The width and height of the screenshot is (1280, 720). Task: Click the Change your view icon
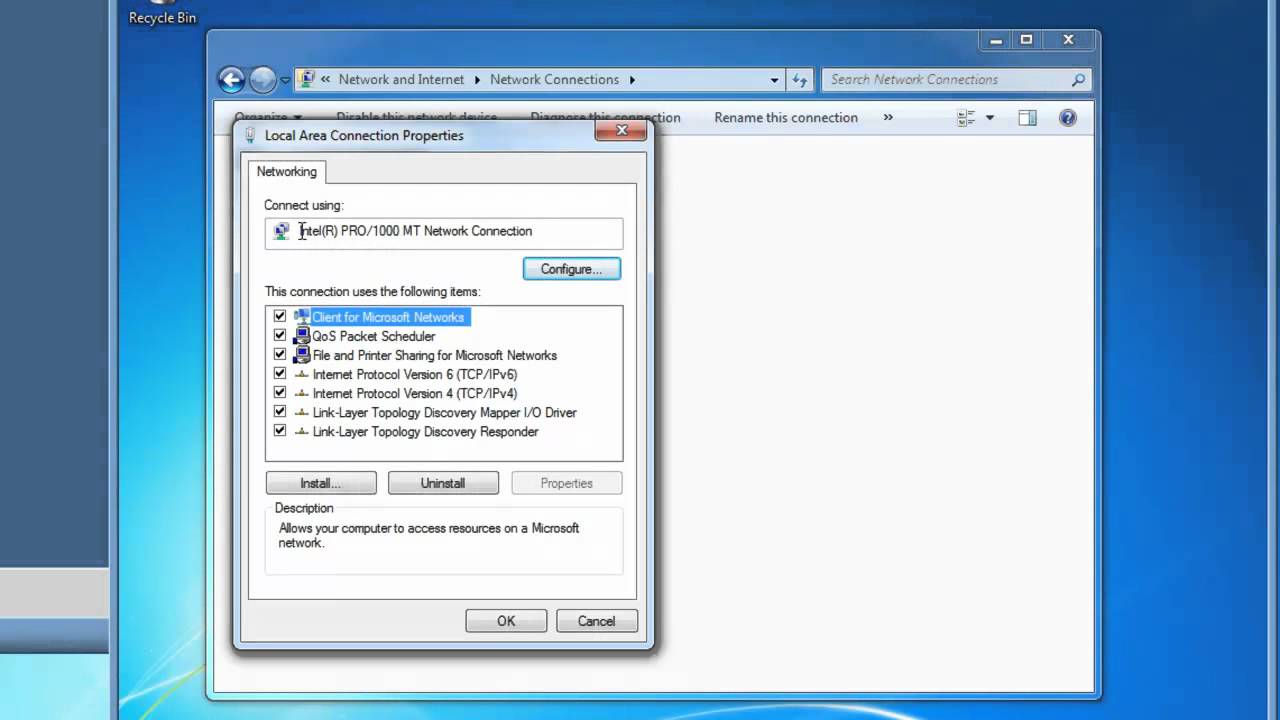(x=966, y=118)
